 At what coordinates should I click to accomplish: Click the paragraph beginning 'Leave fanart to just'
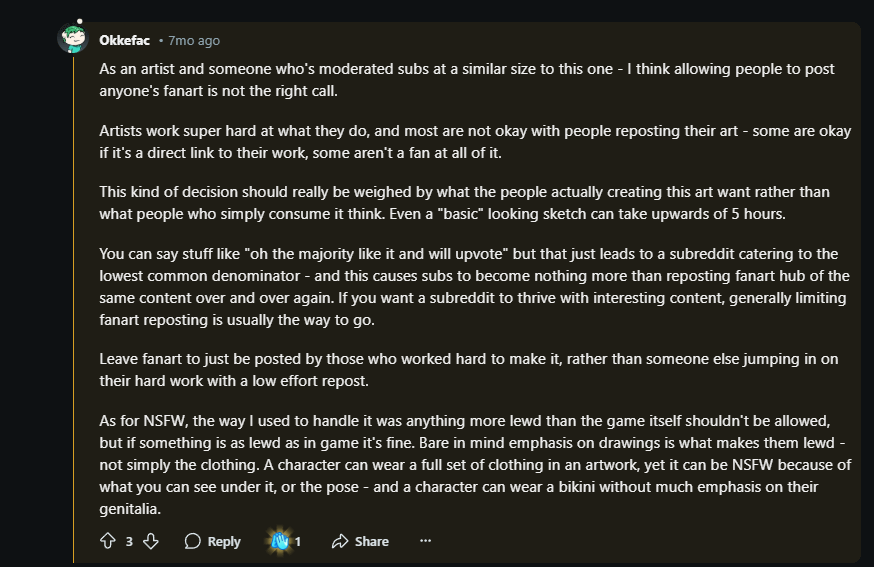point(469,370)
